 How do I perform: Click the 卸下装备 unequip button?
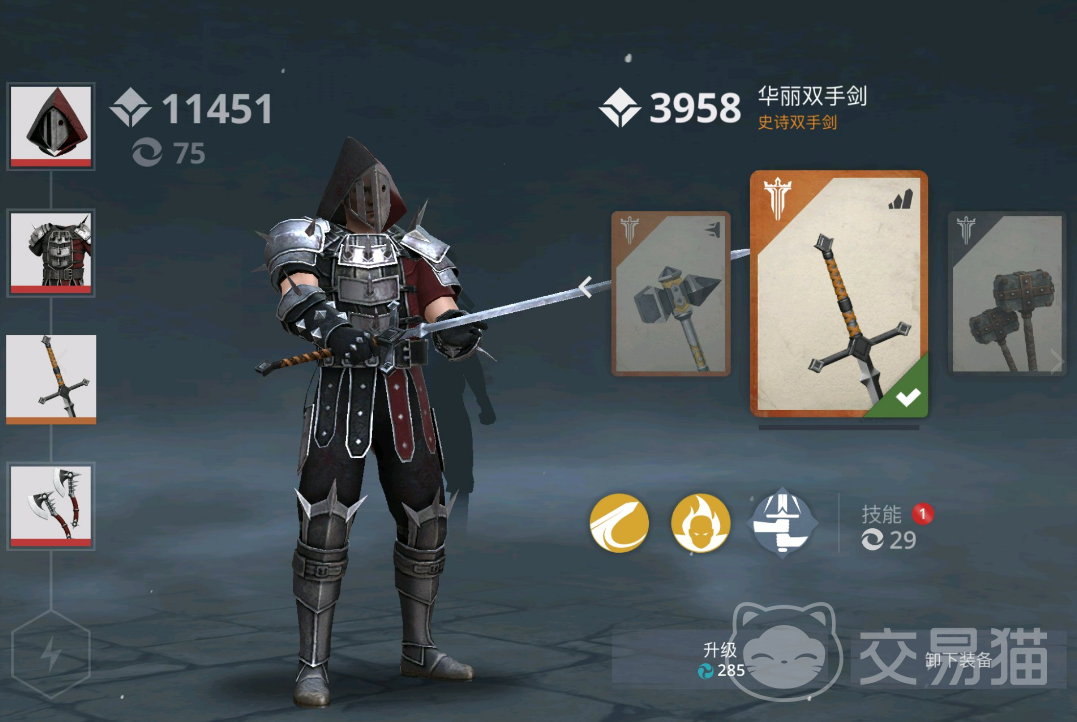[x=957, y=659]
